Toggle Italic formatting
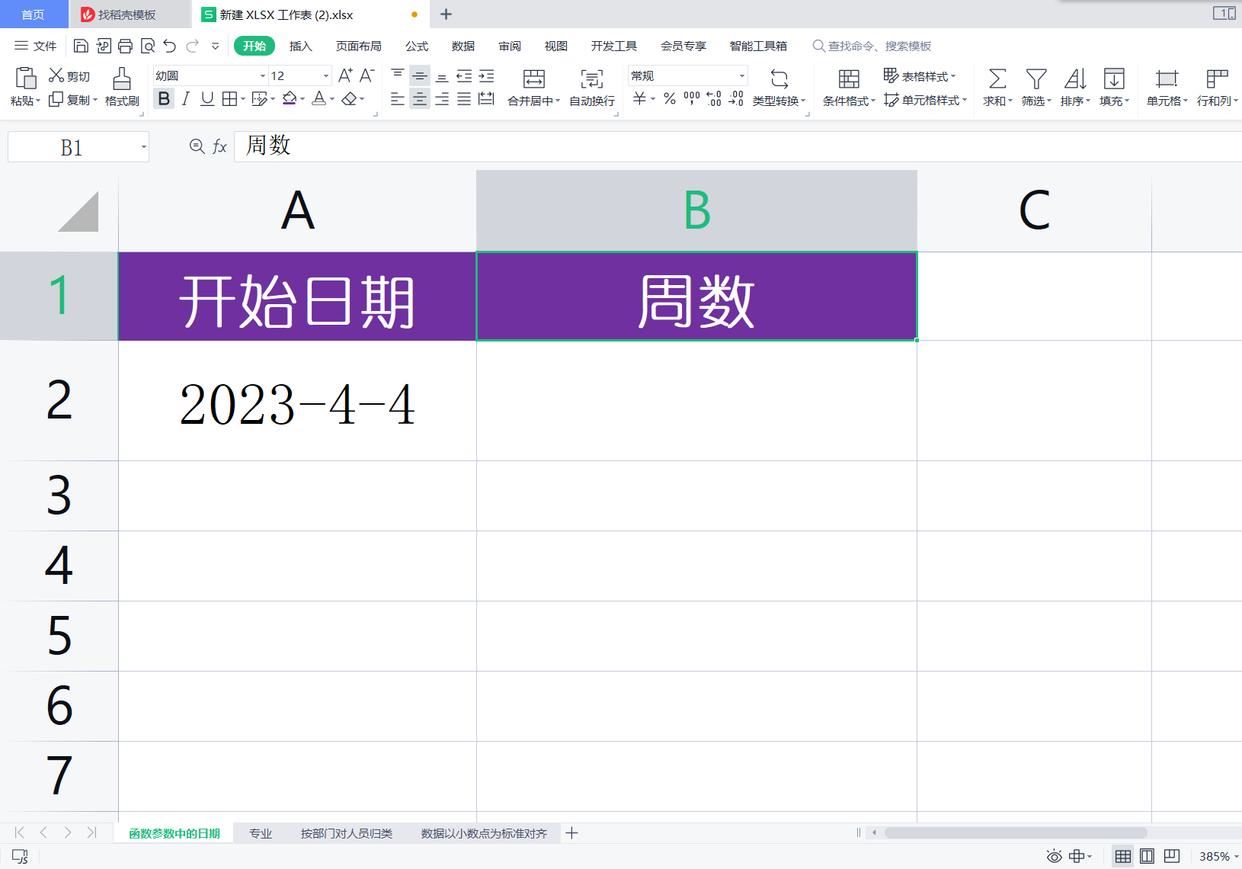1242x869 pixels. [x=185, y=99]
